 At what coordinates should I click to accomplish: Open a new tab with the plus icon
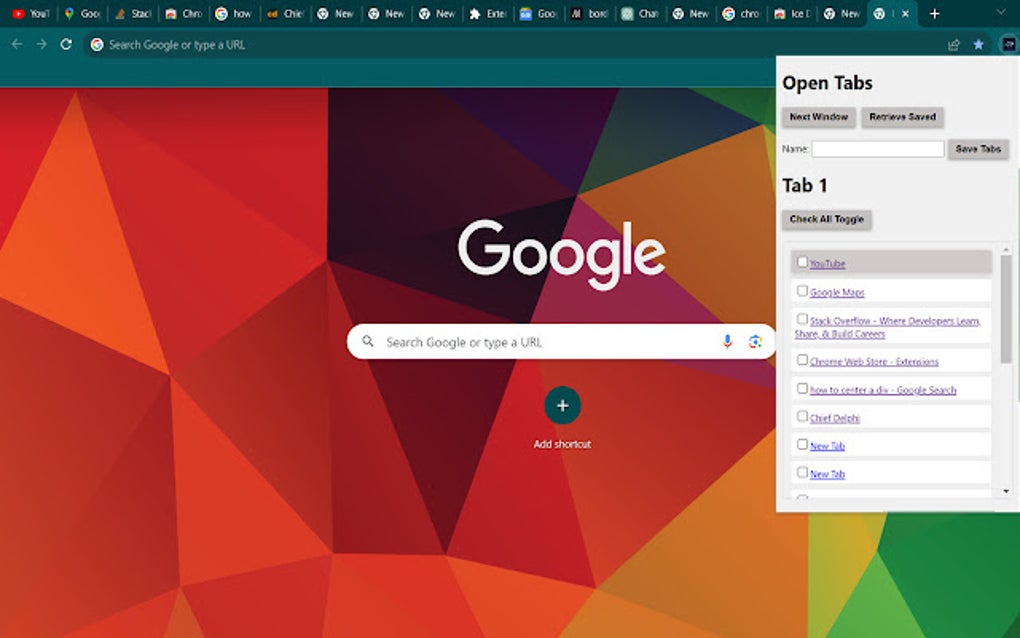point(933,14)
